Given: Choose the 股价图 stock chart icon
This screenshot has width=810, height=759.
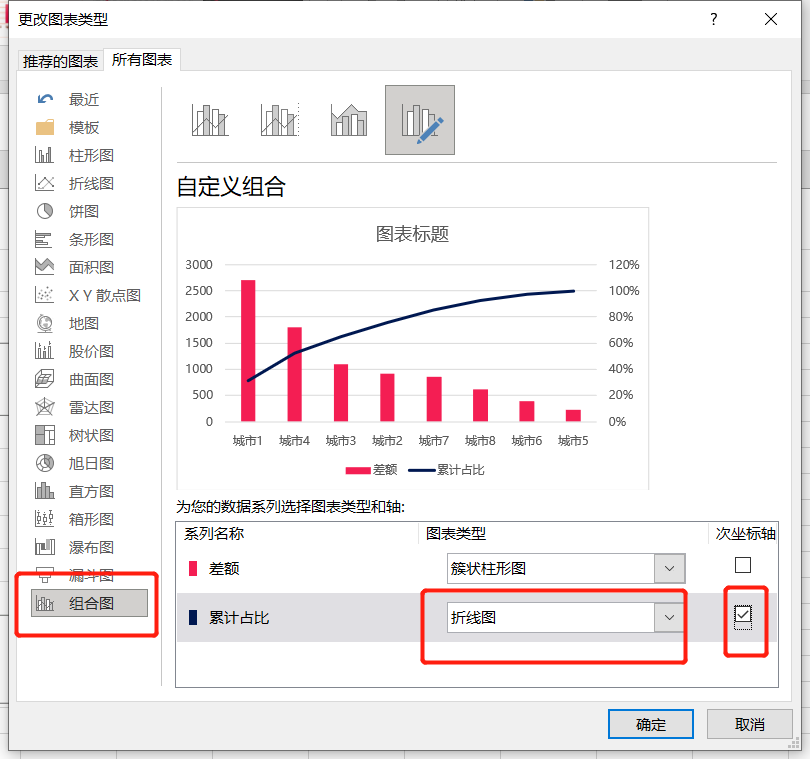Looking at the screenshot, I should [x=44, y=351].
